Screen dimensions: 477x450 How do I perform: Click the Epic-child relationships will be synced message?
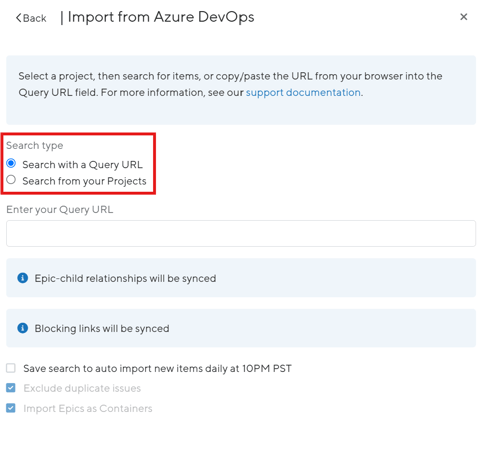pyautogui.click(x=125, y=278)
